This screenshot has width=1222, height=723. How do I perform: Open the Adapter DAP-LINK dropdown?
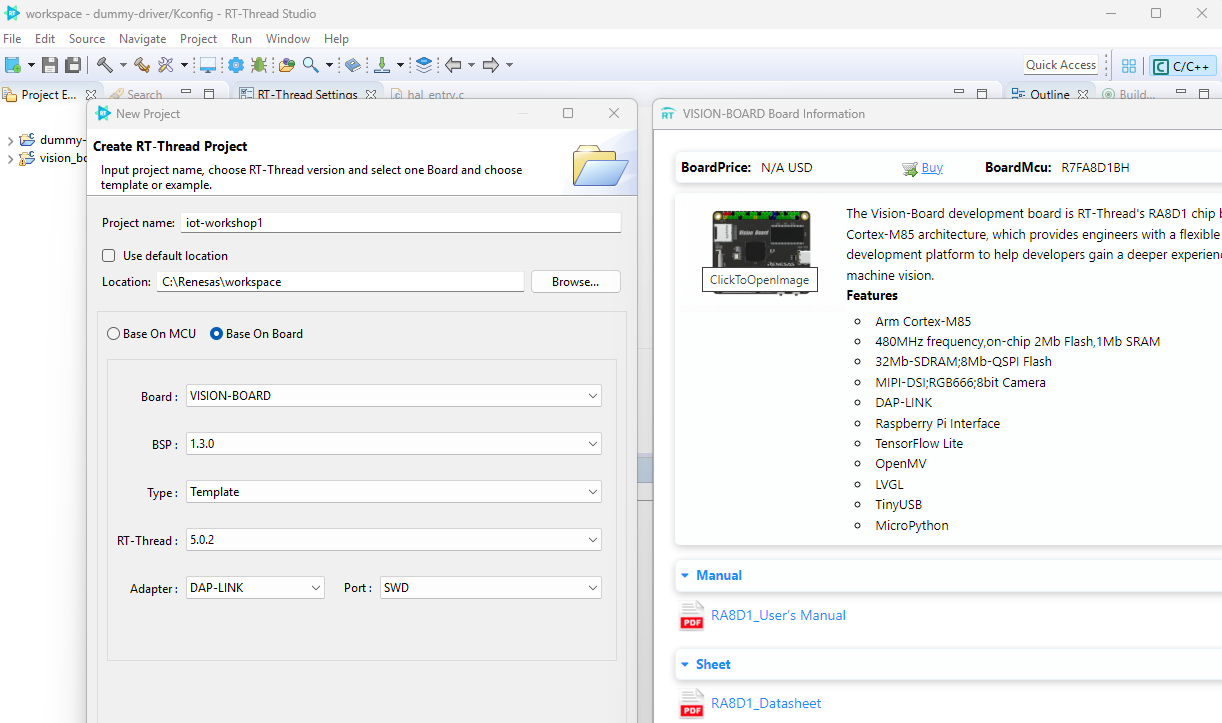pos(255,588)
